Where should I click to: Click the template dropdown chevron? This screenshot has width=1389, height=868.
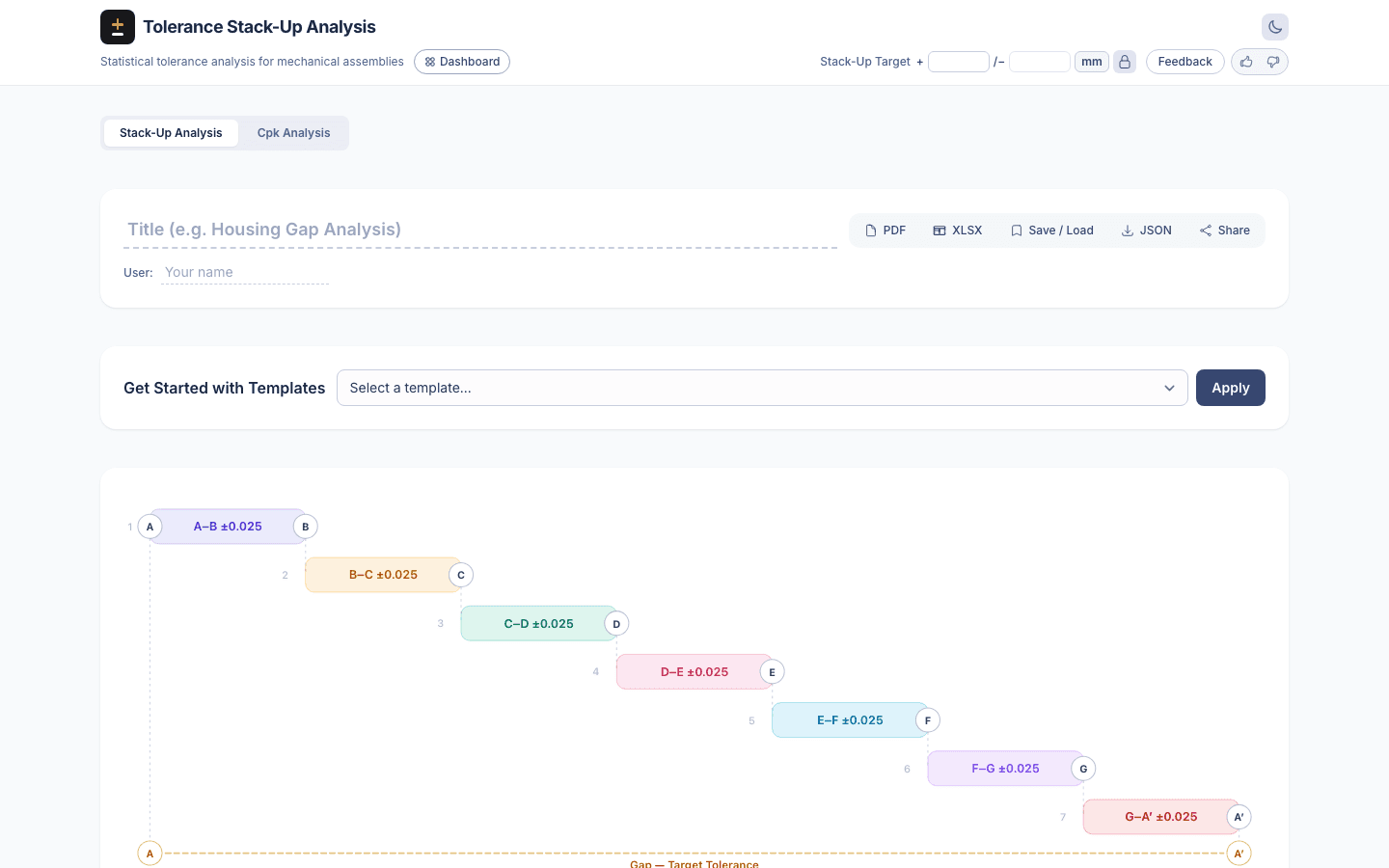click(x=1169, y=387)
